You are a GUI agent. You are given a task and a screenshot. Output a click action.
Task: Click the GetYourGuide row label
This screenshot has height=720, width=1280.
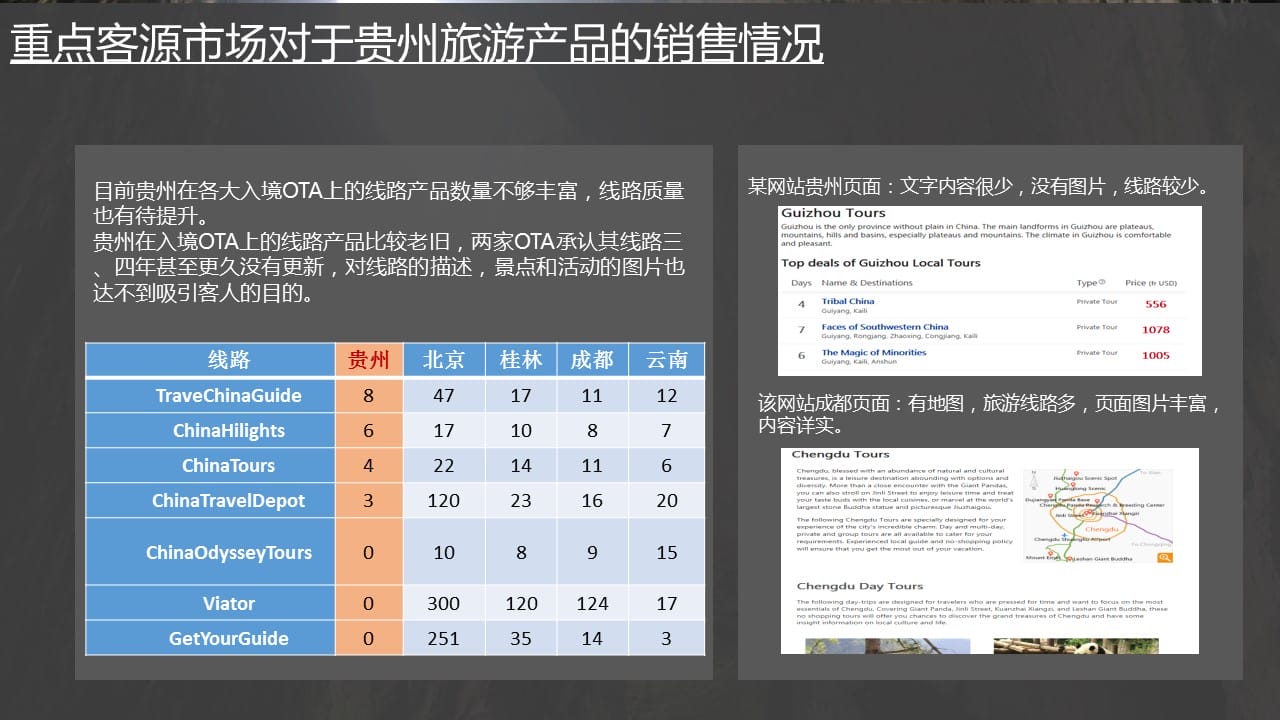229,638
